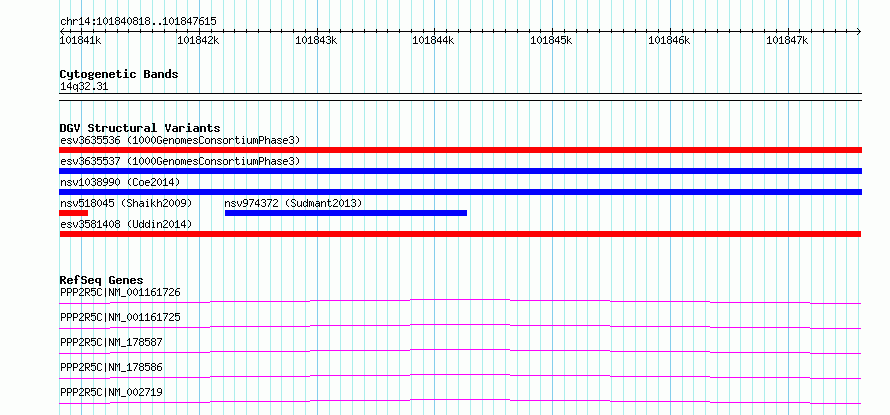Click the esv3581408 (Uddin2014) label

[x=126, y=224]
